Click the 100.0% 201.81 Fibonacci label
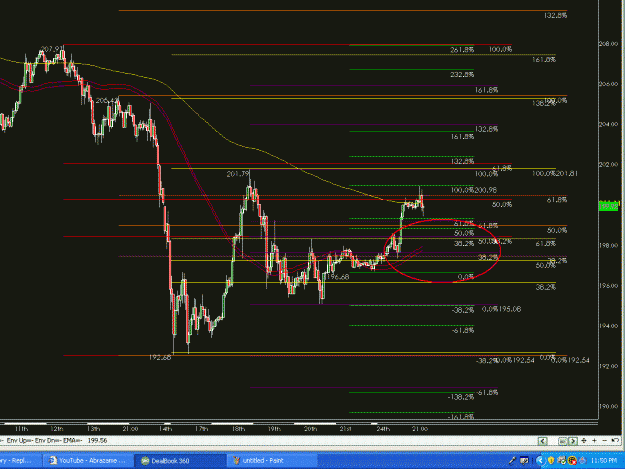The width and height of the screenshot is (625, 469). pos(555,173)
